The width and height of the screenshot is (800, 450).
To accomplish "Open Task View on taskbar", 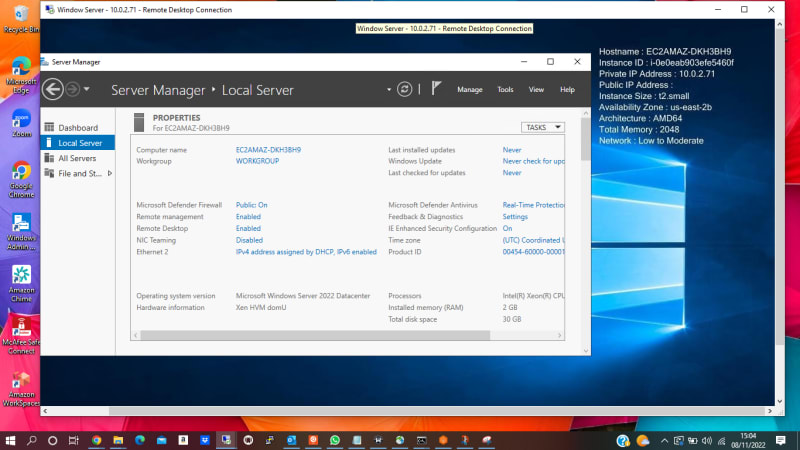I will 74,440.
